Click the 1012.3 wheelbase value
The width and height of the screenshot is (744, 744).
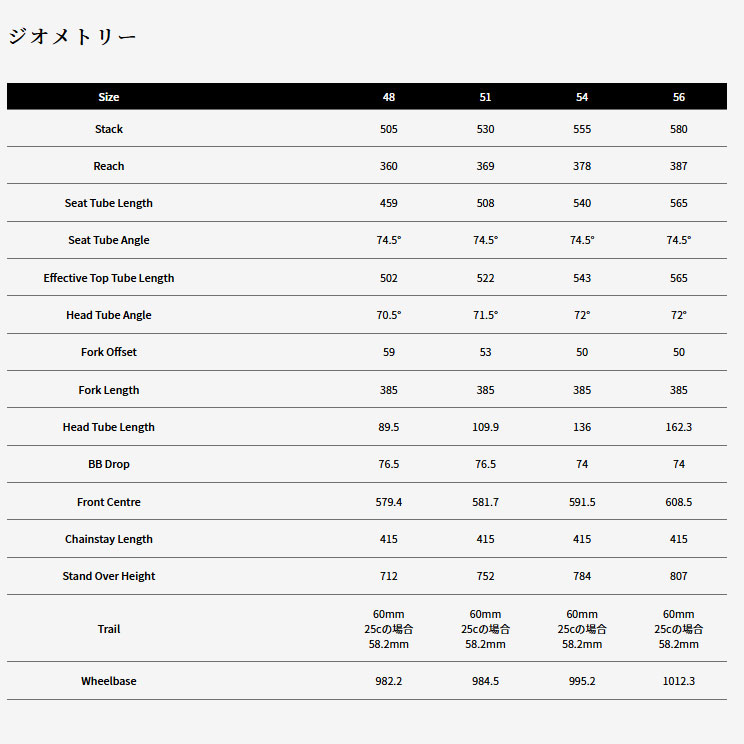pyautogui.click(x=679, y=681)
